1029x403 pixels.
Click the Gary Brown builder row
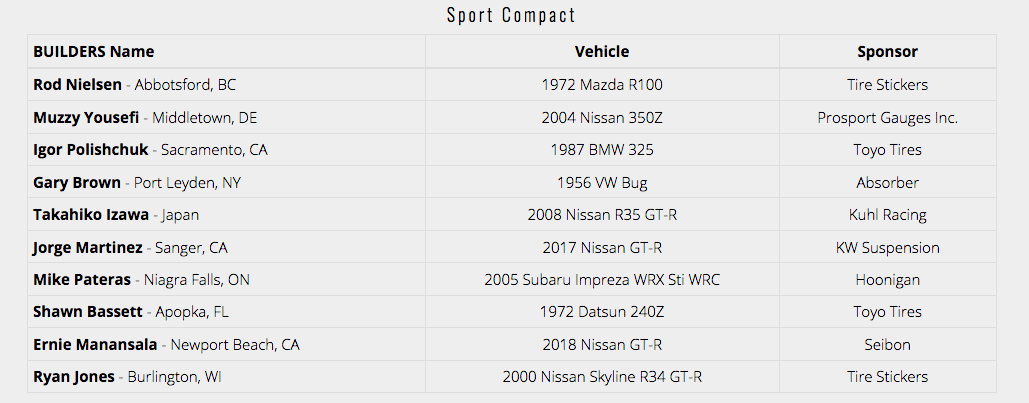pyautogui.click(x=77, y=183)
